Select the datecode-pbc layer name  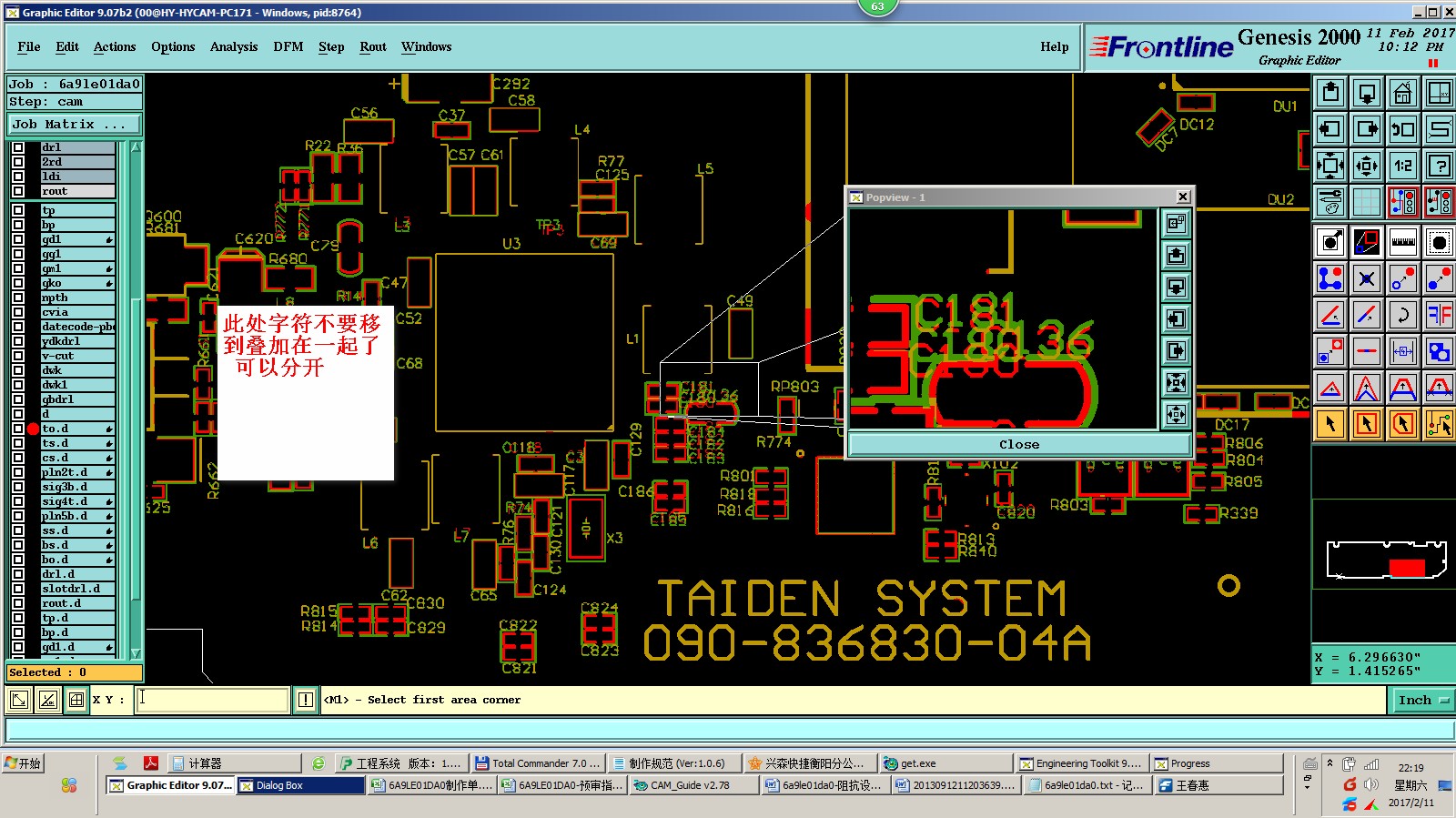[78, 327]
